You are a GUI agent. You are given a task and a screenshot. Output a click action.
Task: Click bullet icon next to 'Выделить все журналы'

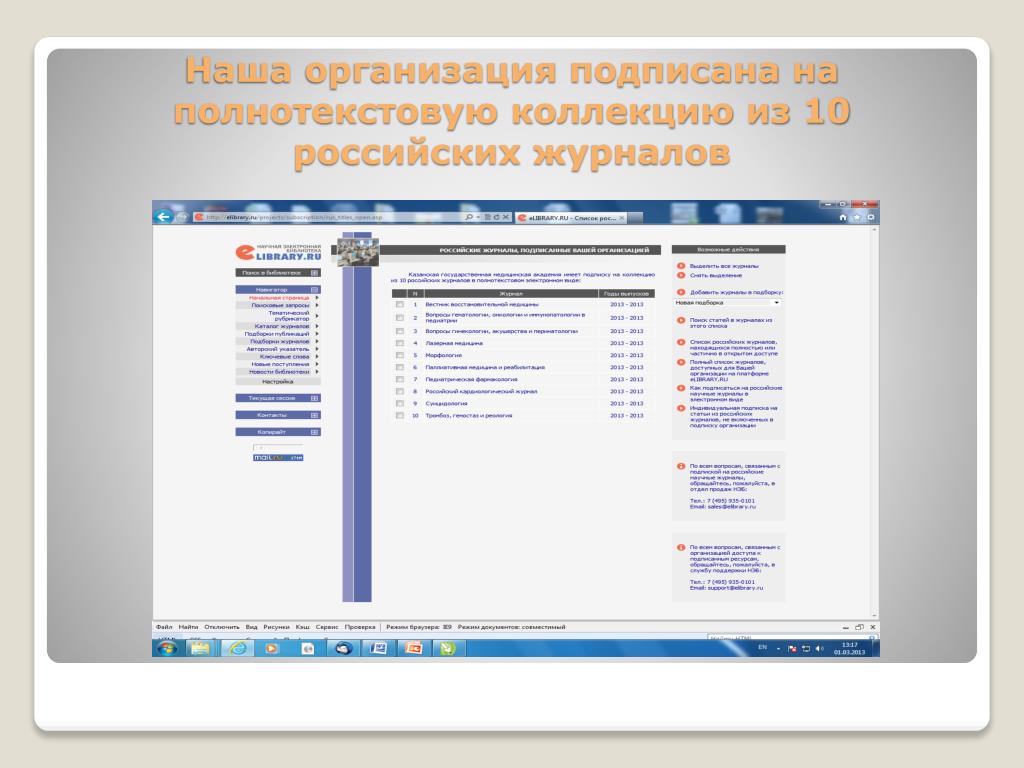[681, 266]
